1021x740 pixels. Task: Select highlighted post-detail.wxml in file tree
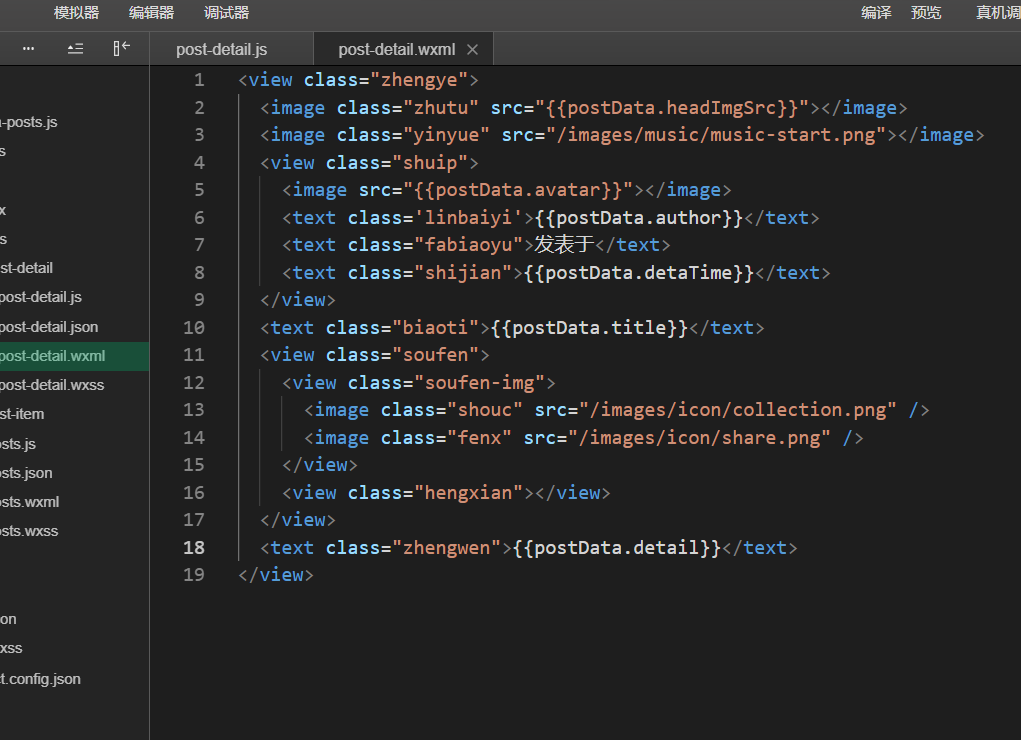[52, 356]
